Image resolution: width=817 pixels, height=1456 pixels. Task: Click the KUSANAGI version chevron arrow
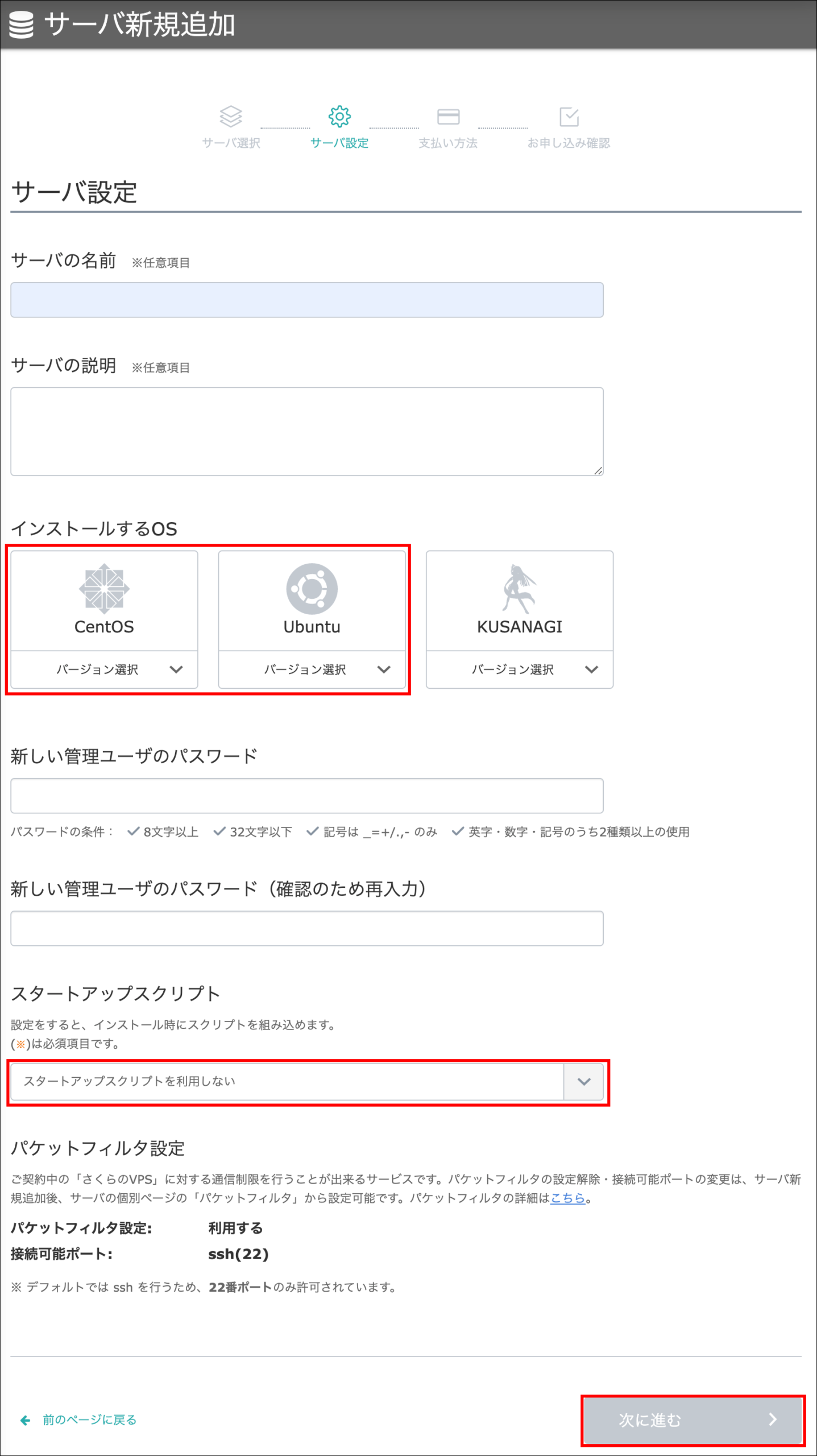tap(591, 669)
